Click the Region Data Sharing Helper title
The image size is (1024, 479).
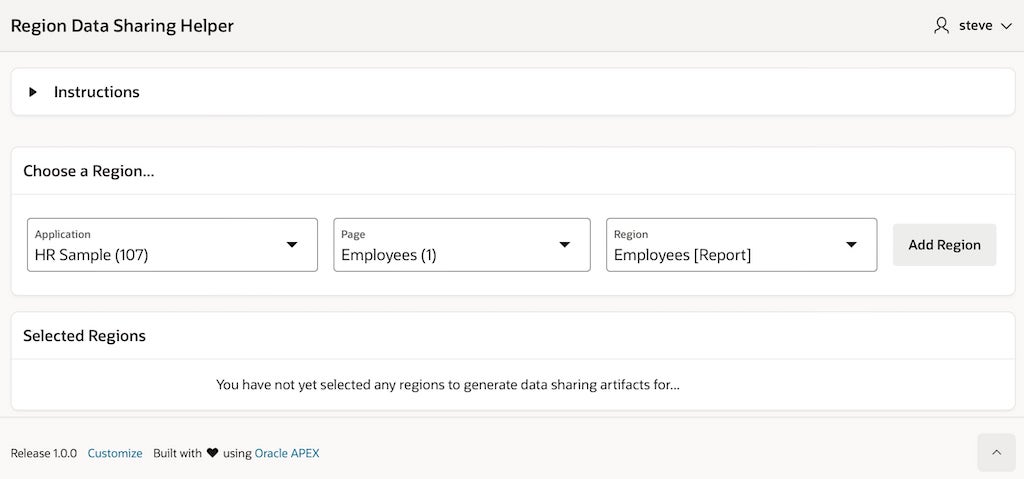(122, 26)
